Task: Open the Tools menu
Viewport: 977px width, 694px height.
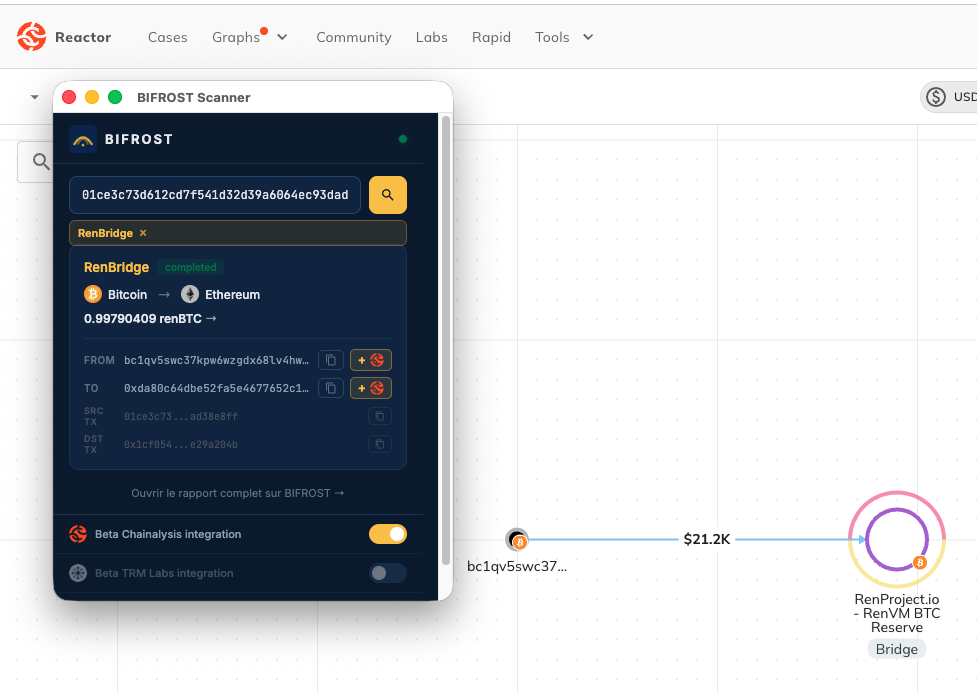Action: point(552,37)
